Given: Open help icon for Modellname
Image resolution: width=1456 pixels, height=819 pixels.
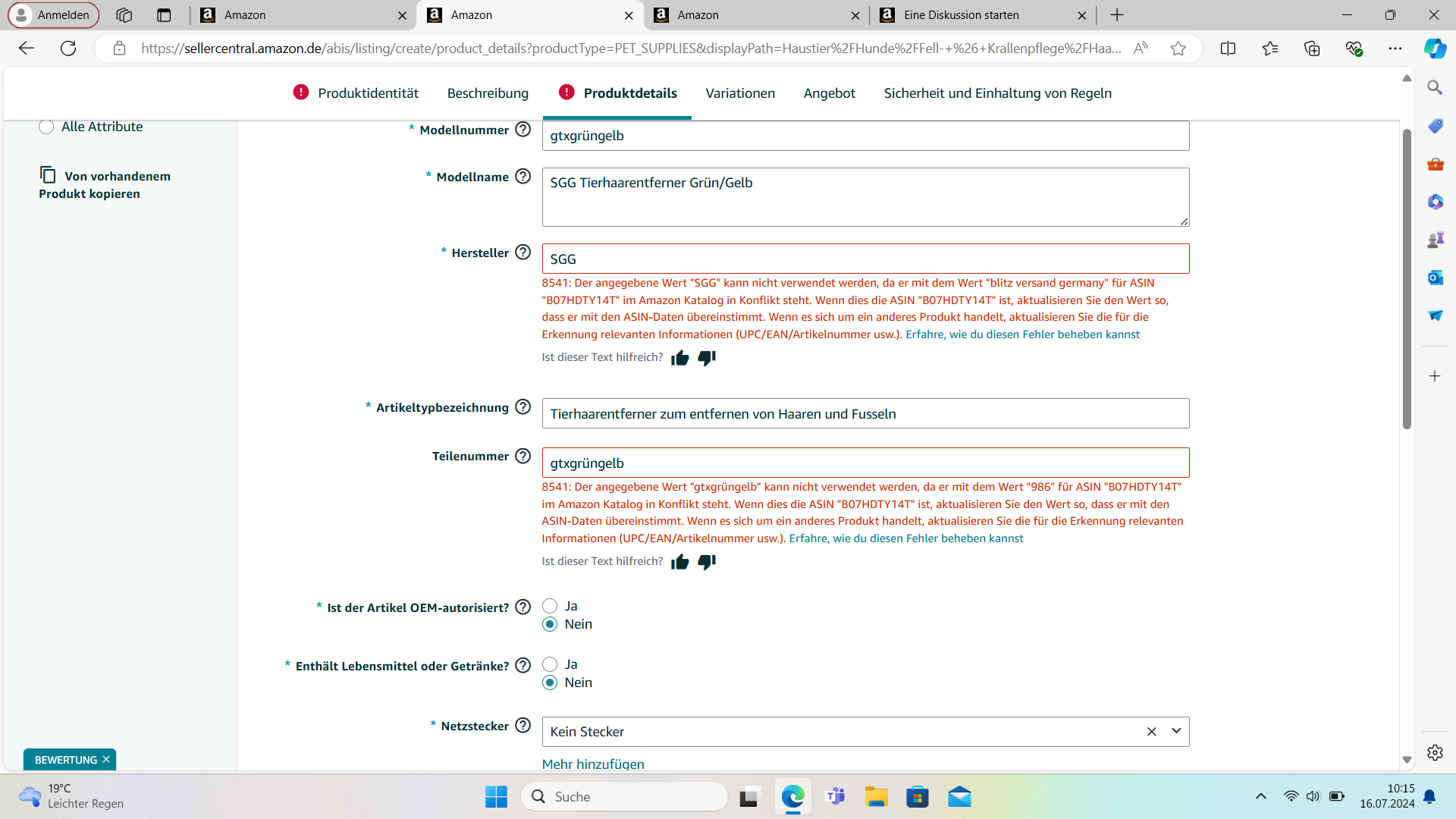Looking at the screenshot, I should coord(522,177).
